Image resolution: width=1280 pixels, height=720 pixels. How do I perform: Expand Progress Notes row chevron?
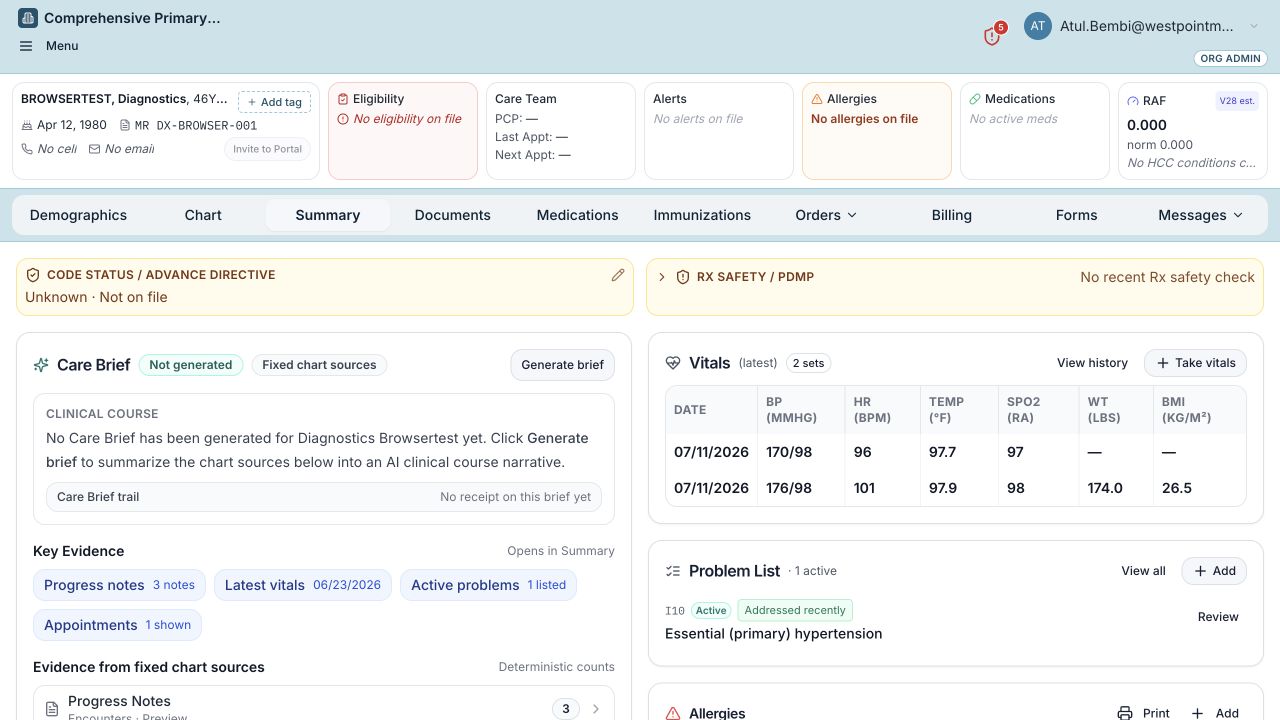[596, 709]
